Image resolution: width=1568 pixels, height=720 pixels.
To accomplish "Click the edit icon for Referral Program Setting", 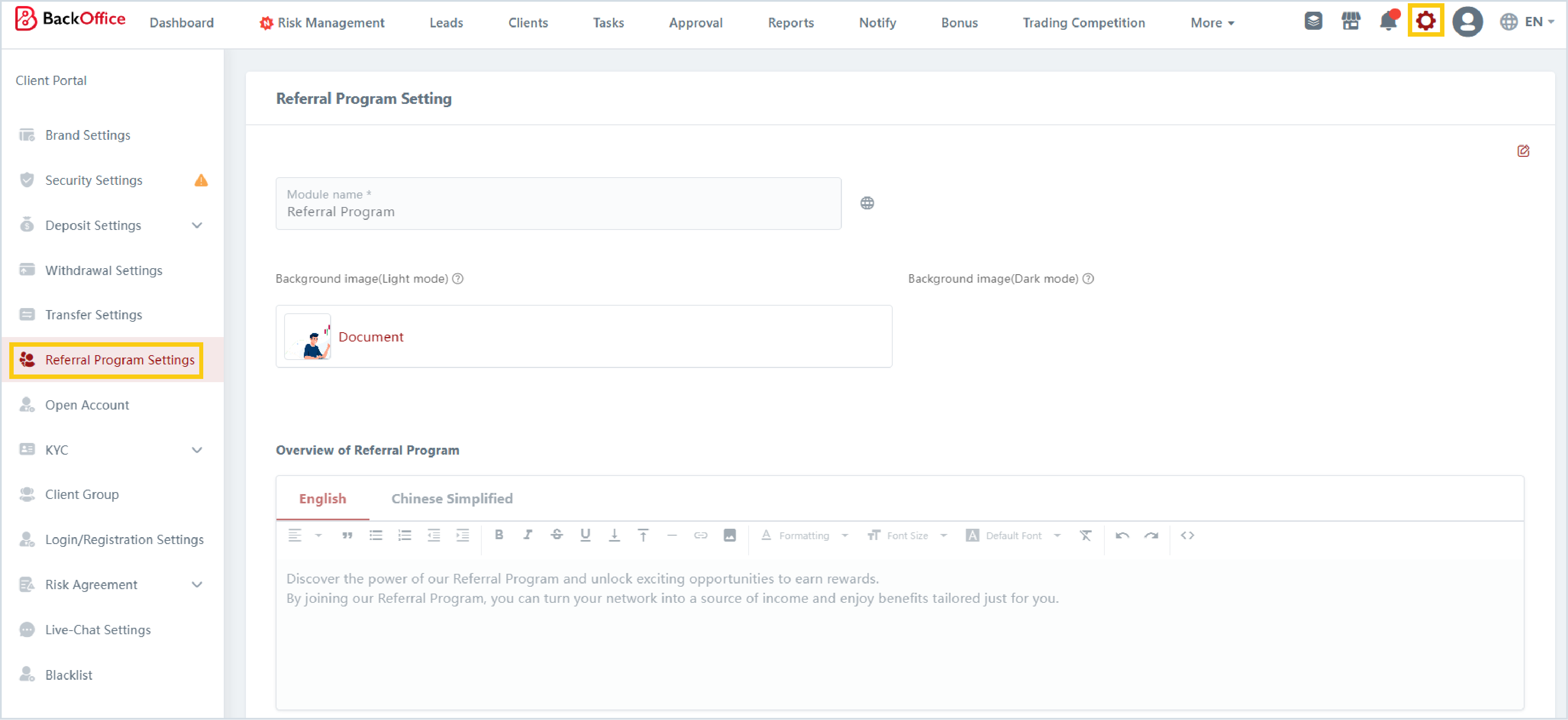I will tap(1523, 151).
